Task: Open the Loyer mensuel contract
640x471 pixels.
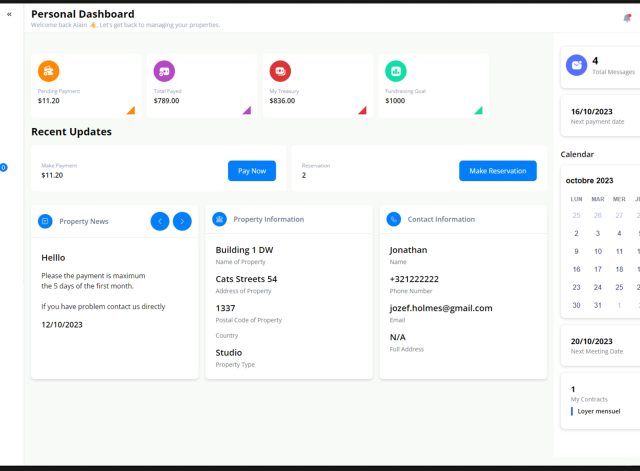Action: point(599,411)
